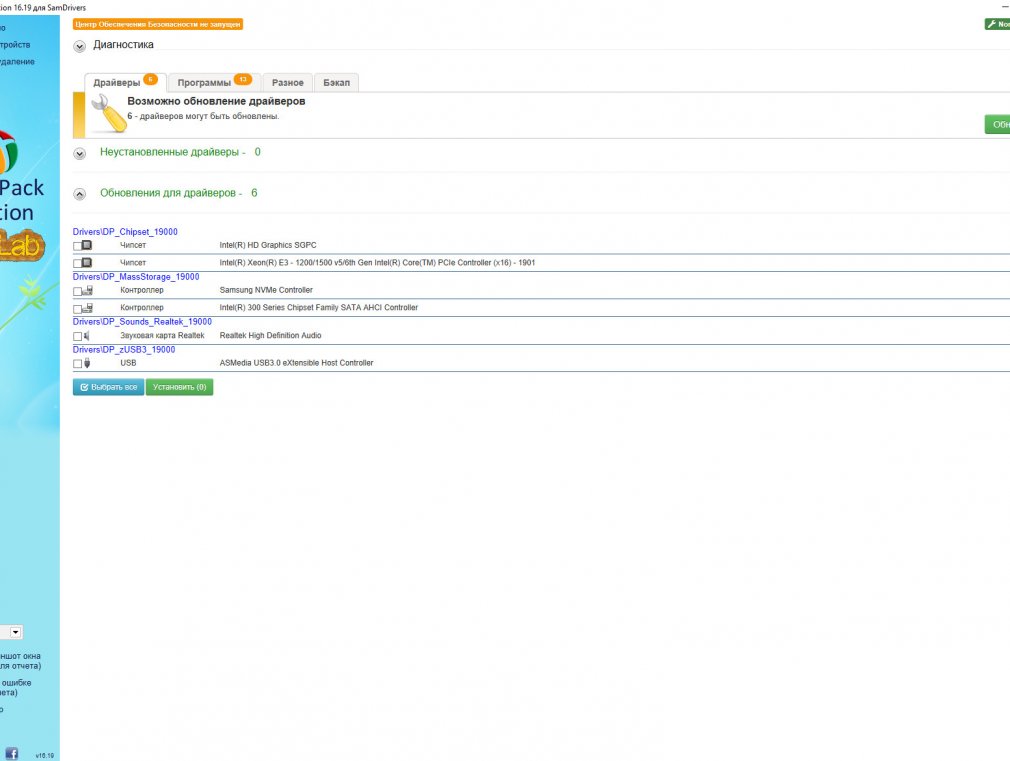This screenshot has height=761, width=1010.
Task: Collapse the Обновления для драйверов section
Action: point(79,194)
